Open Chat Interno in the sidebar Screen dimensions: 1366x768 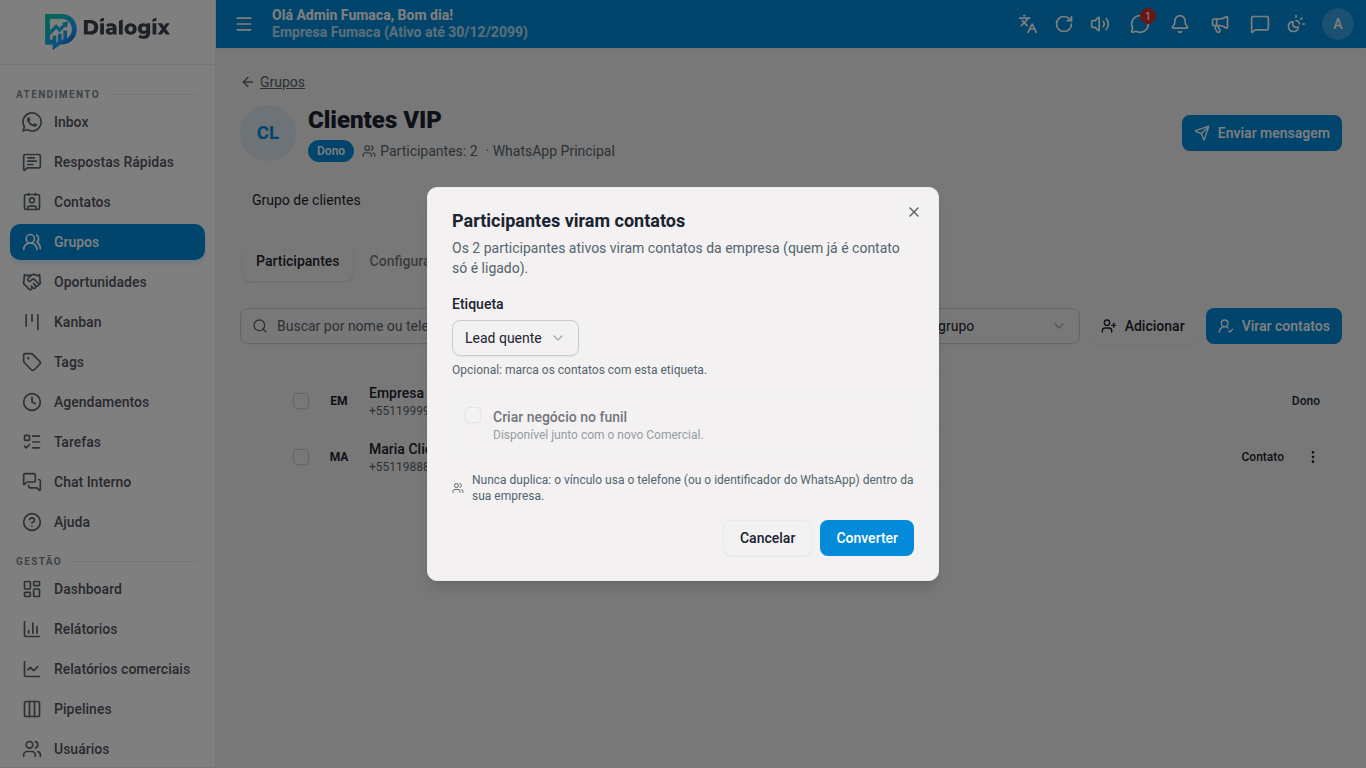tap(107, 482)
